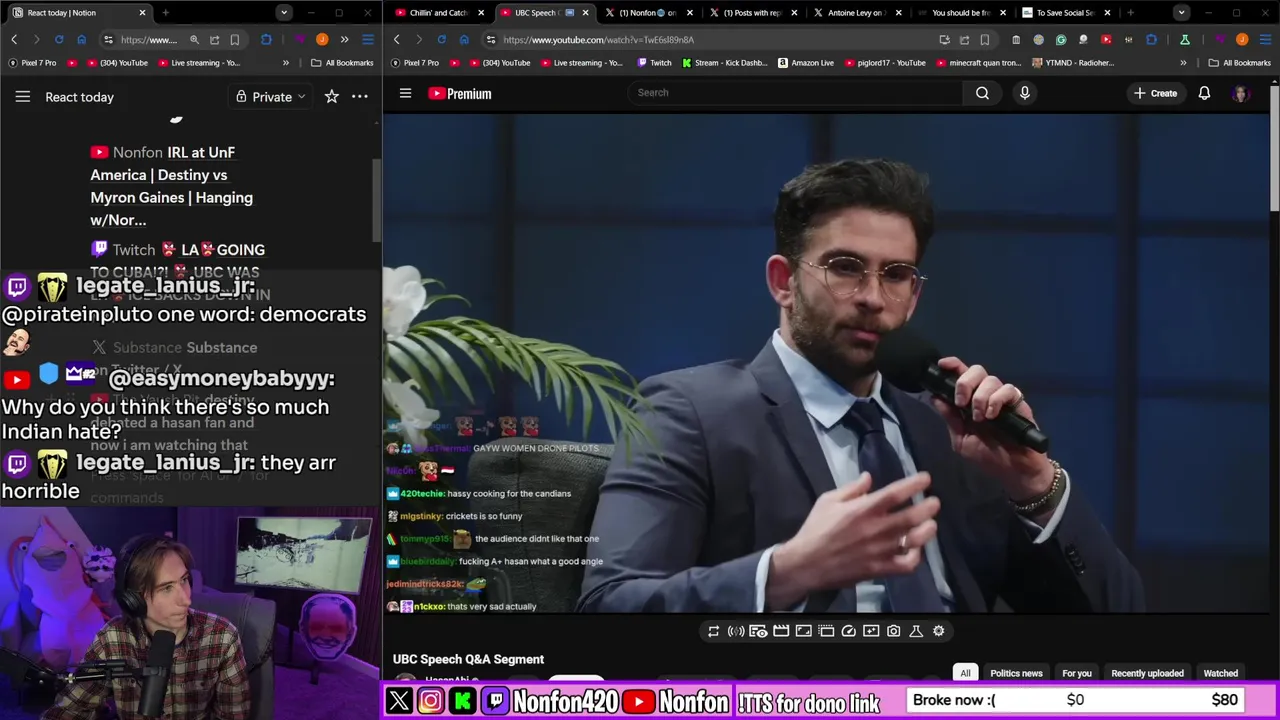Image resolution: width=1280 pixels, height=720 pixels.
Task: Switch to the (1) Nonfon X tab
Action: 648,13
